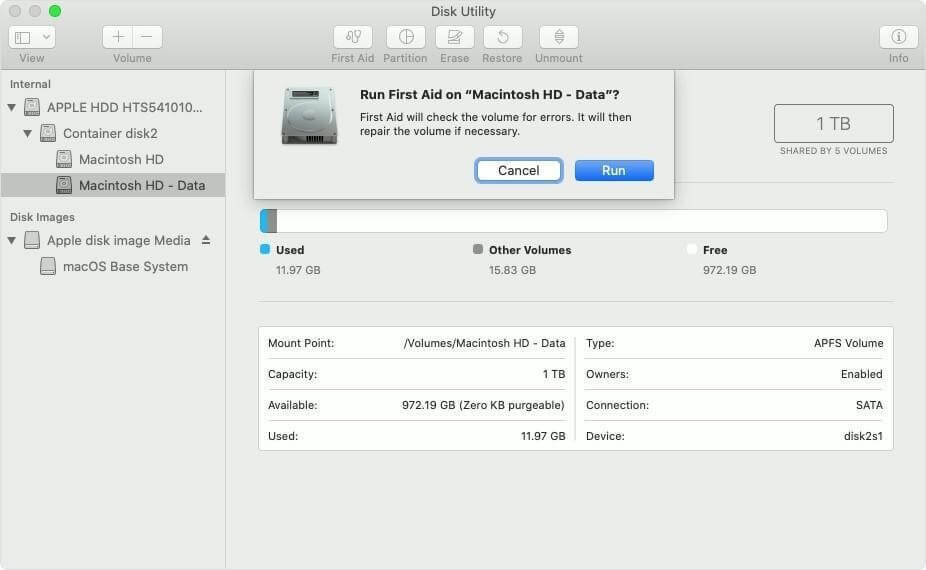Image resolution: width=926 pixels, height=570 pixels.
Task: Select macOS Base System volume
Action: pyautogui.click(x=125, y=267)
